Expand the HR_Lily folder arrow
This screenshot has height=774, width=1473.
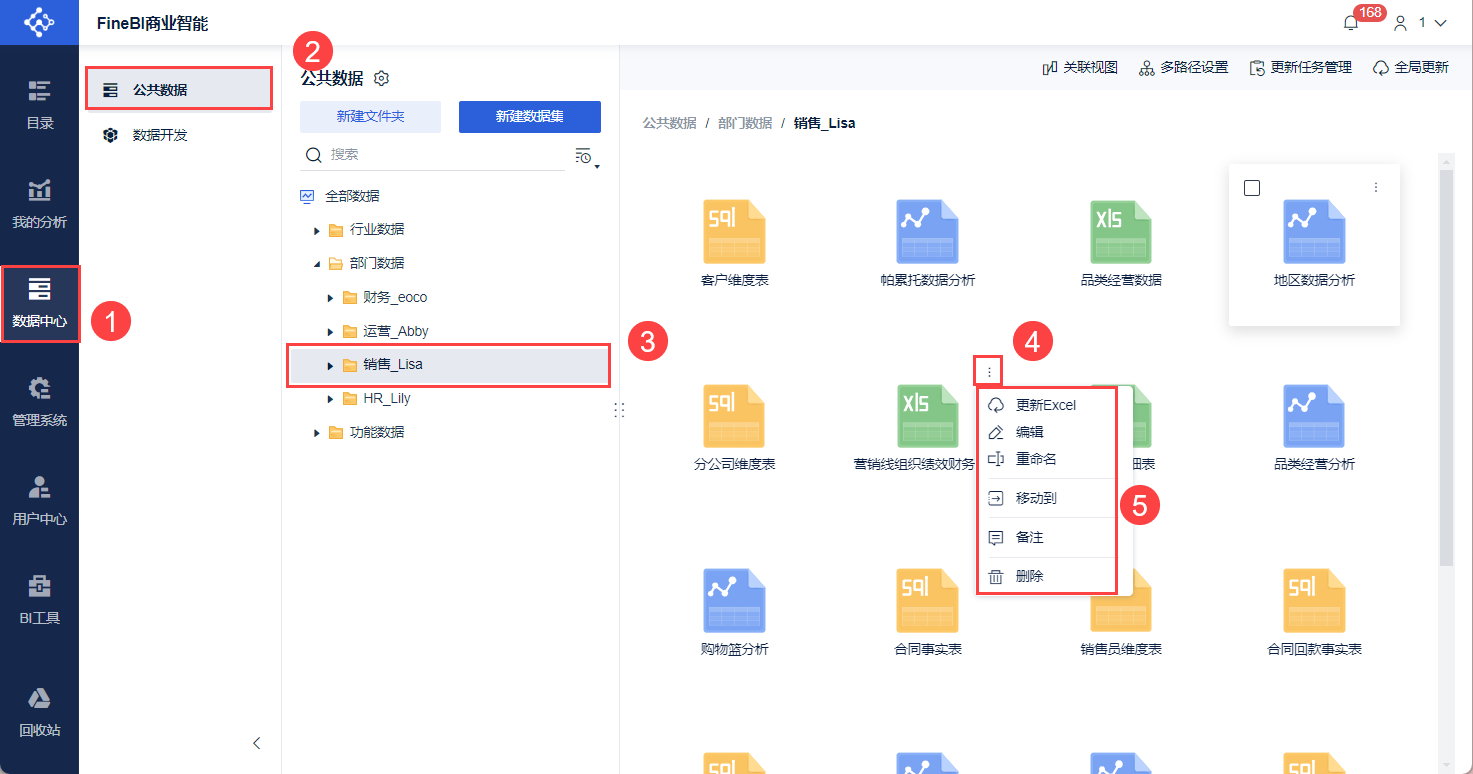point(330,399)
